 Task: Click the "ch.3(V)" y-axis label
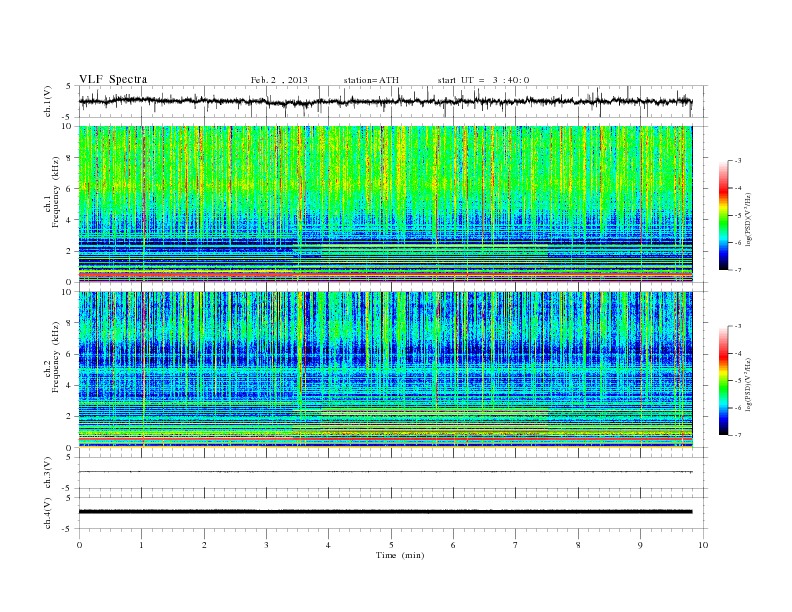click(48, 472)
